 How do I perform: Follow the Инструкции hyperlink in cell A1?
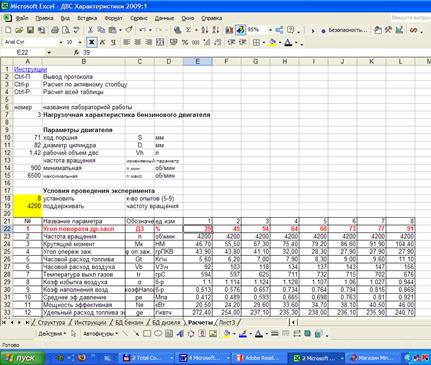30,69
